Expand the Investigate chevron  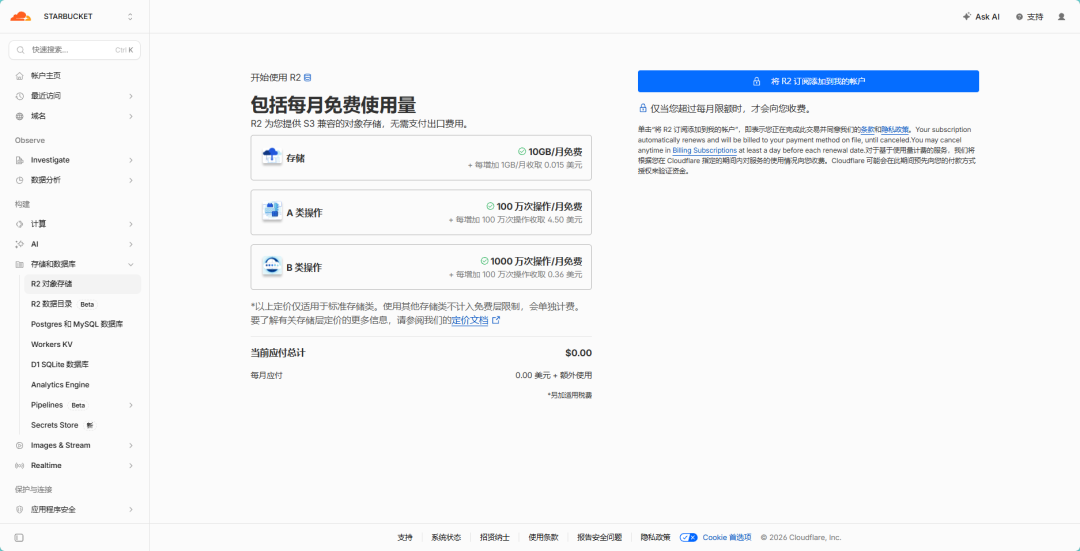click(x=131, y=160)
